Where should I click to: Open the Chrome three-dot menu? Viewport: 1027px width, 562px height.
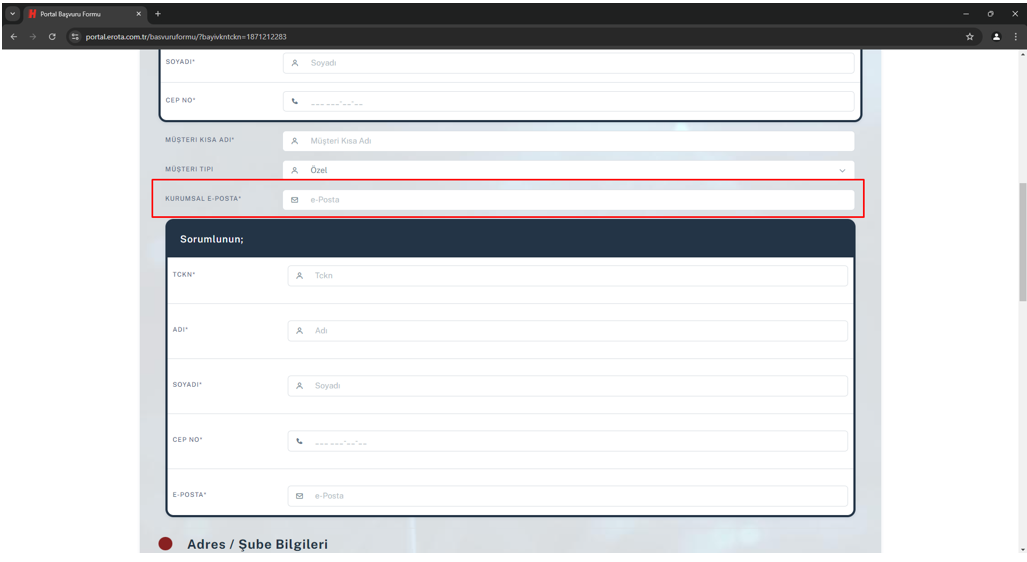tap(1015, 36)
